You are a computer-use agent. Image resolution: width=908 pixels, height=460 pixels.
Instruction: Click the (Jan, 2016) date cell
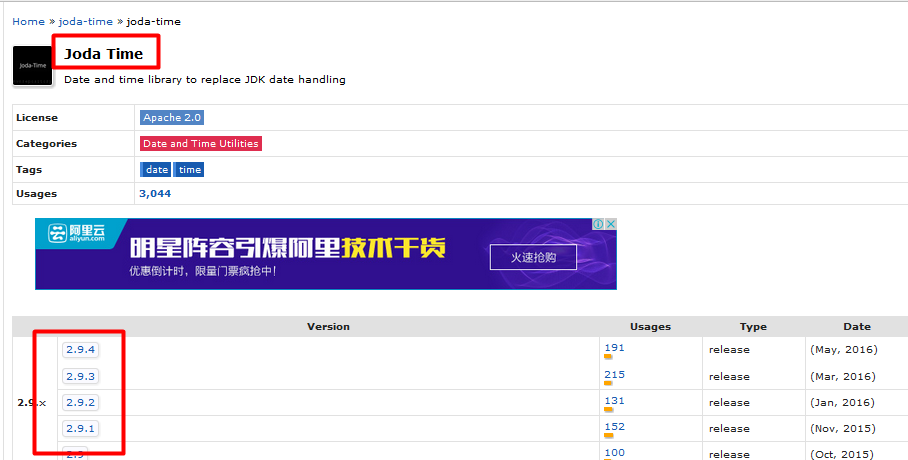pyautogui.click(x=842, y=402)
